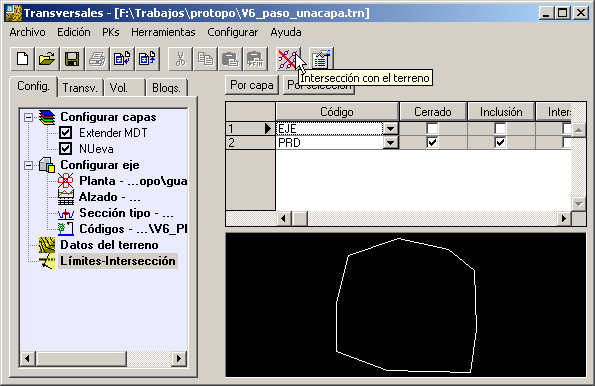Click the paste clipboard icon
Viewport: 595px width, 386px height.
point(230,59)
